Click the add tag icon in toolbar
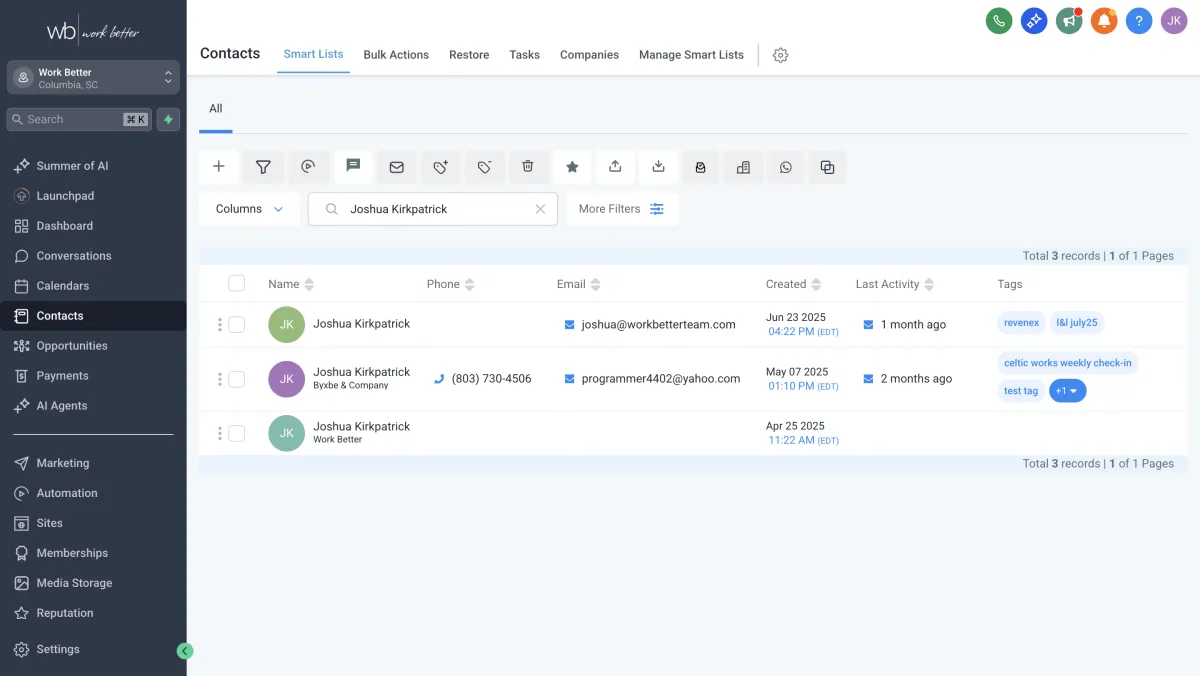The width and height of the screenshot is (1200, 676). pos(440,167)
